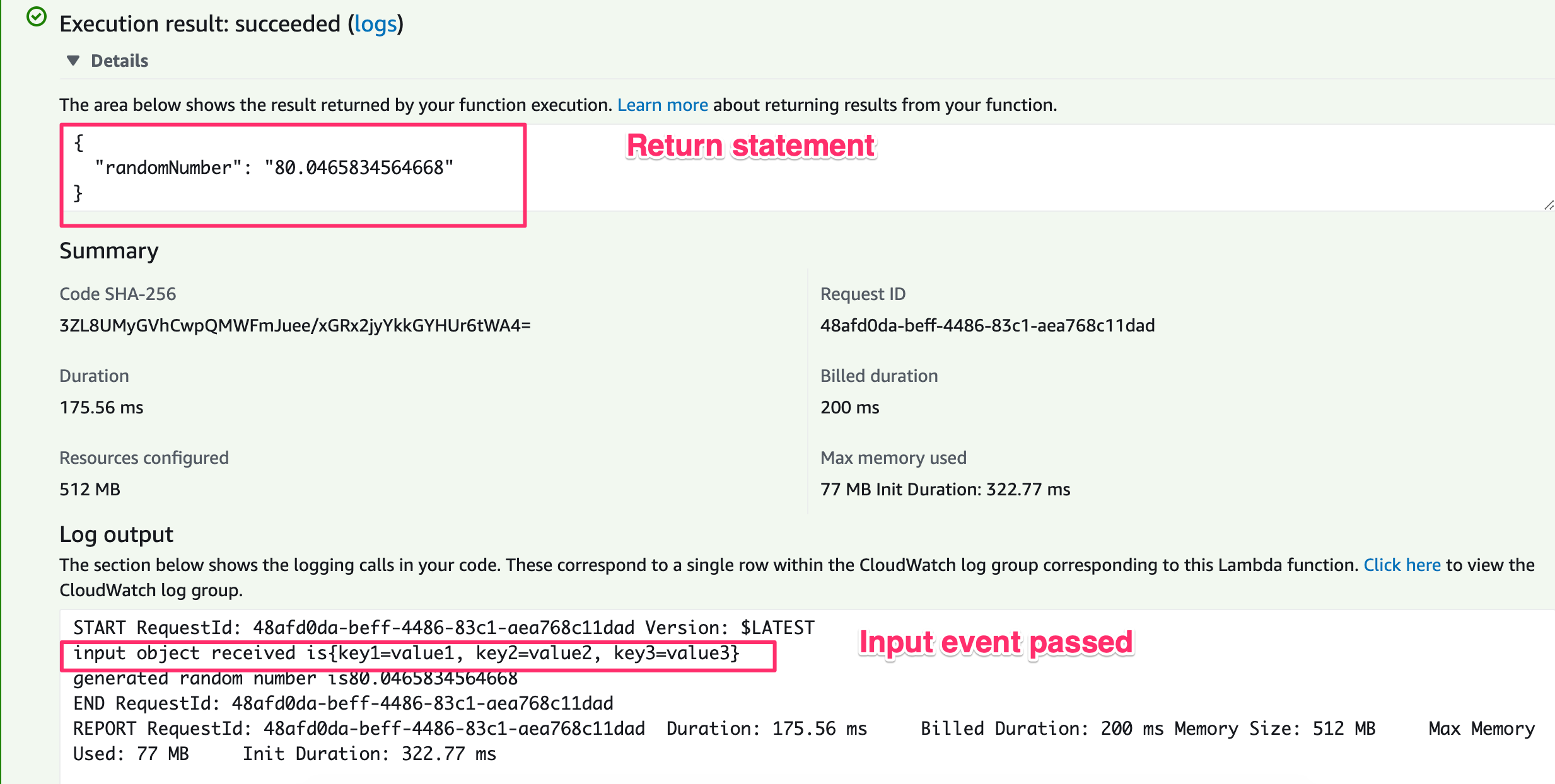
Task: Click the 175.56 ms Duration value
Action: click(102, 407)
